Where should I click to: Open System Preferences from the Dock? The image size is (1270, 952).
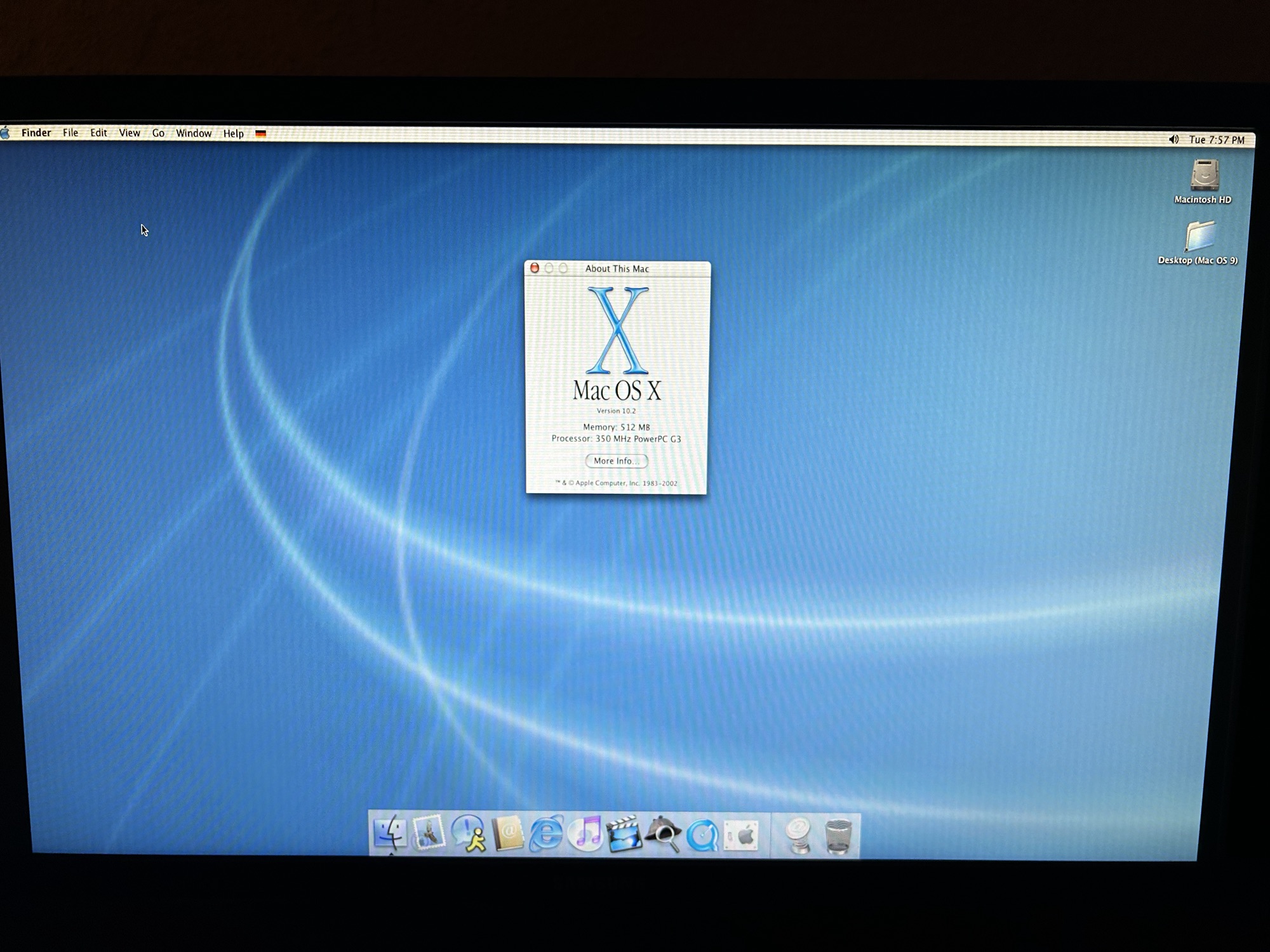click(x=742, y=835)
